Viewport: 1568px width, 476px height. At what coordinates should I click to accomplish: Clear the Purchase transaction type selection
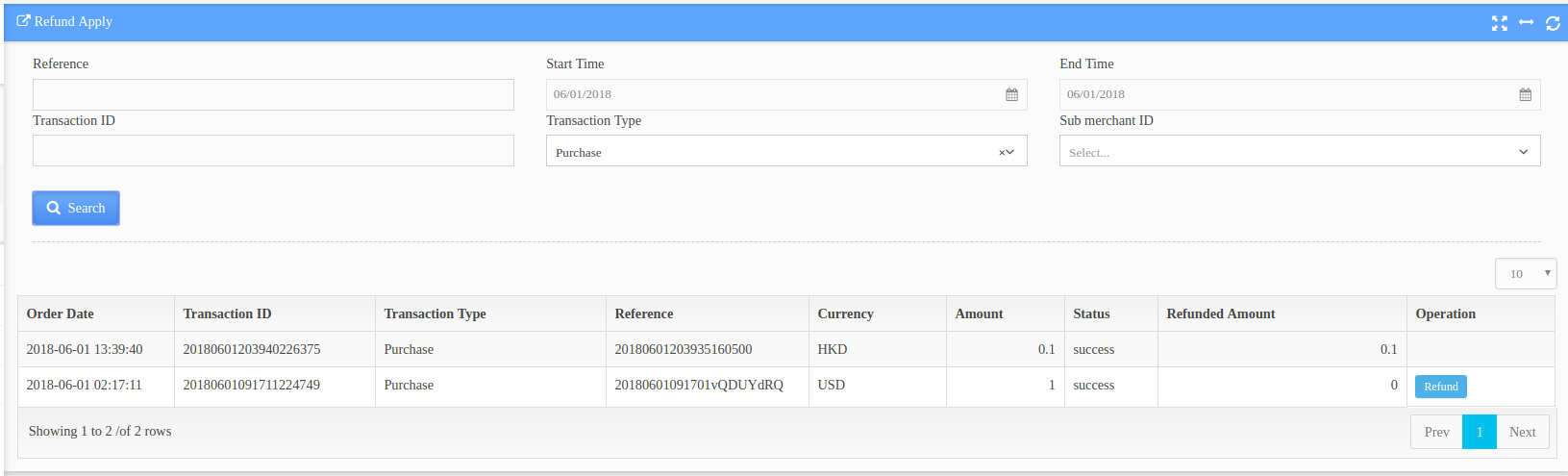coord(1001,152)
